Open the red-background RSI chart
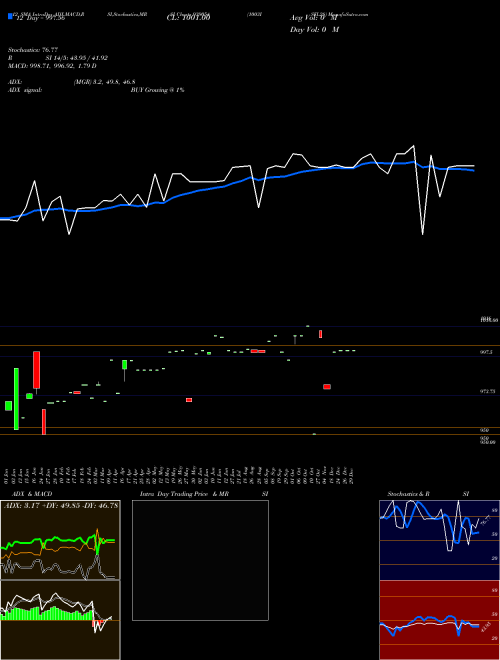 (439, 620)
